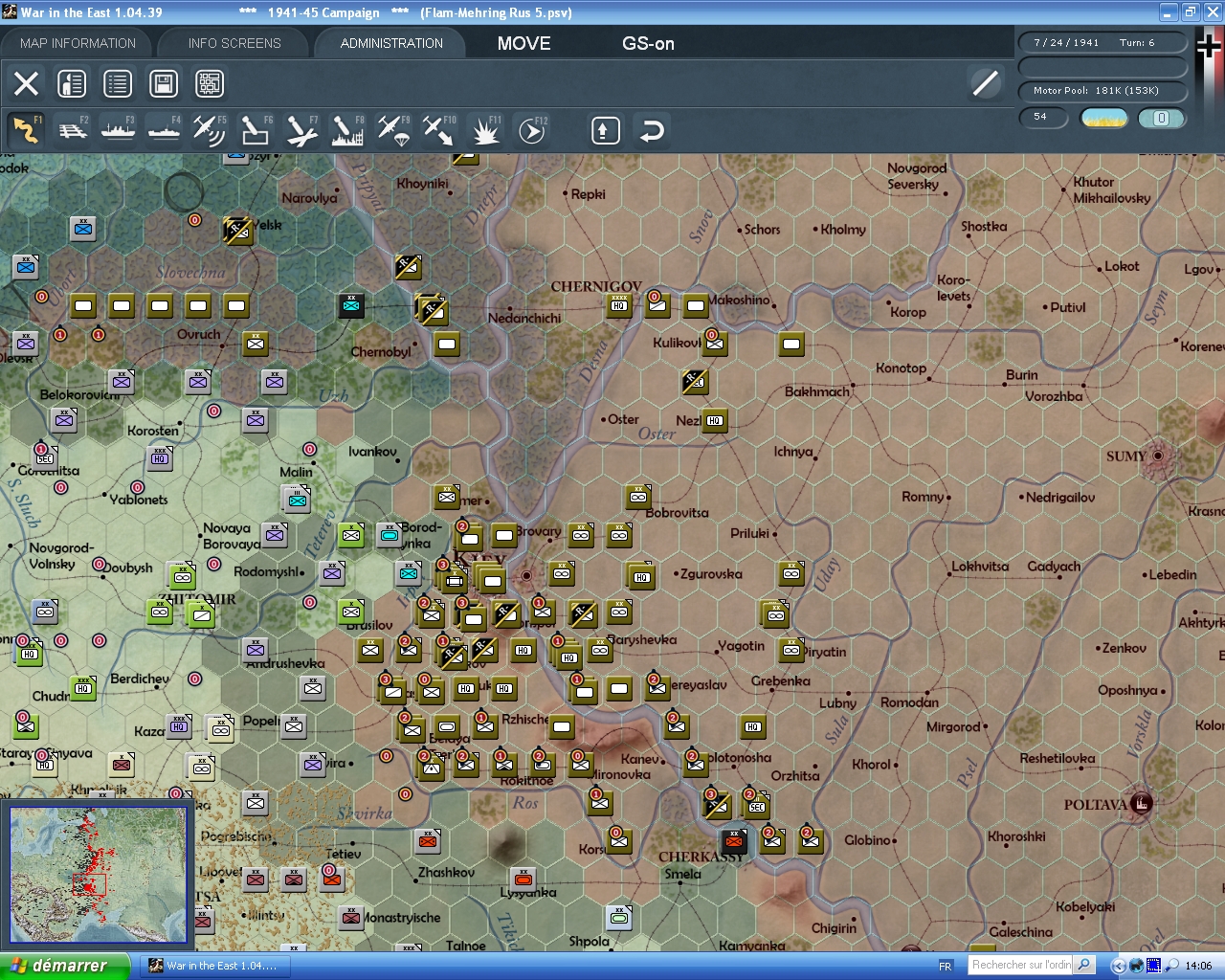
Task: Click the Rechercher search field in taskbar
Action: (1020, 965)
